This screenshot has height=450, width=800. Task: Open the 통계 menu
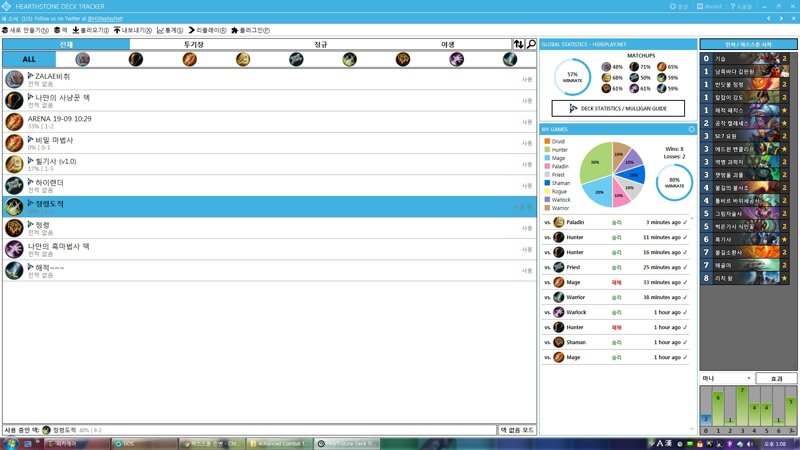point(170,30)
